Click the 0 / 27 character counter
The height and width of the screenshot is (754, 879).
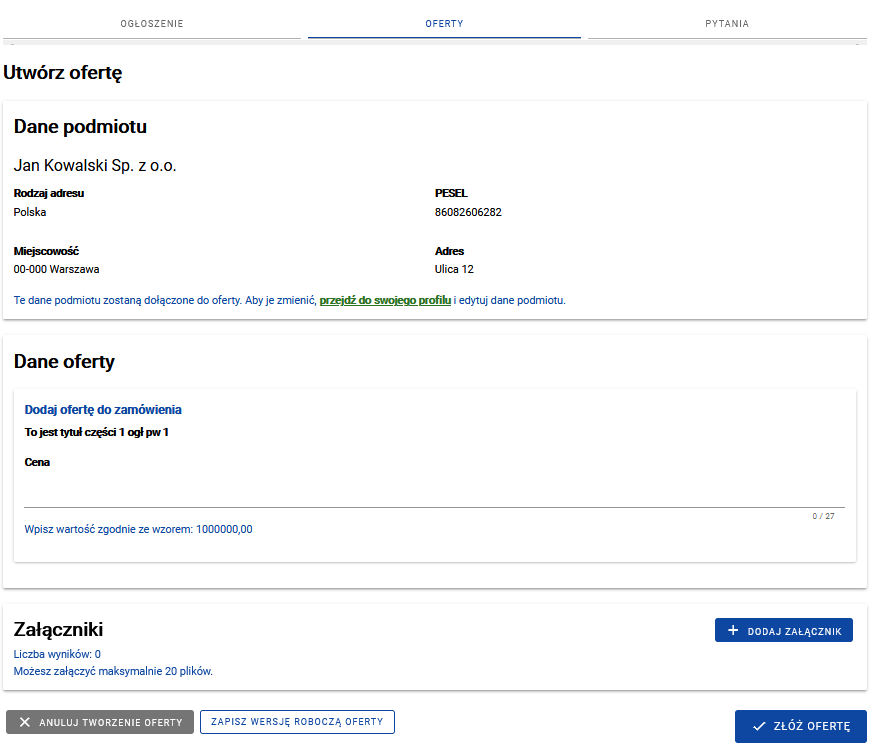pyautogui.click(x=823, y=517)
